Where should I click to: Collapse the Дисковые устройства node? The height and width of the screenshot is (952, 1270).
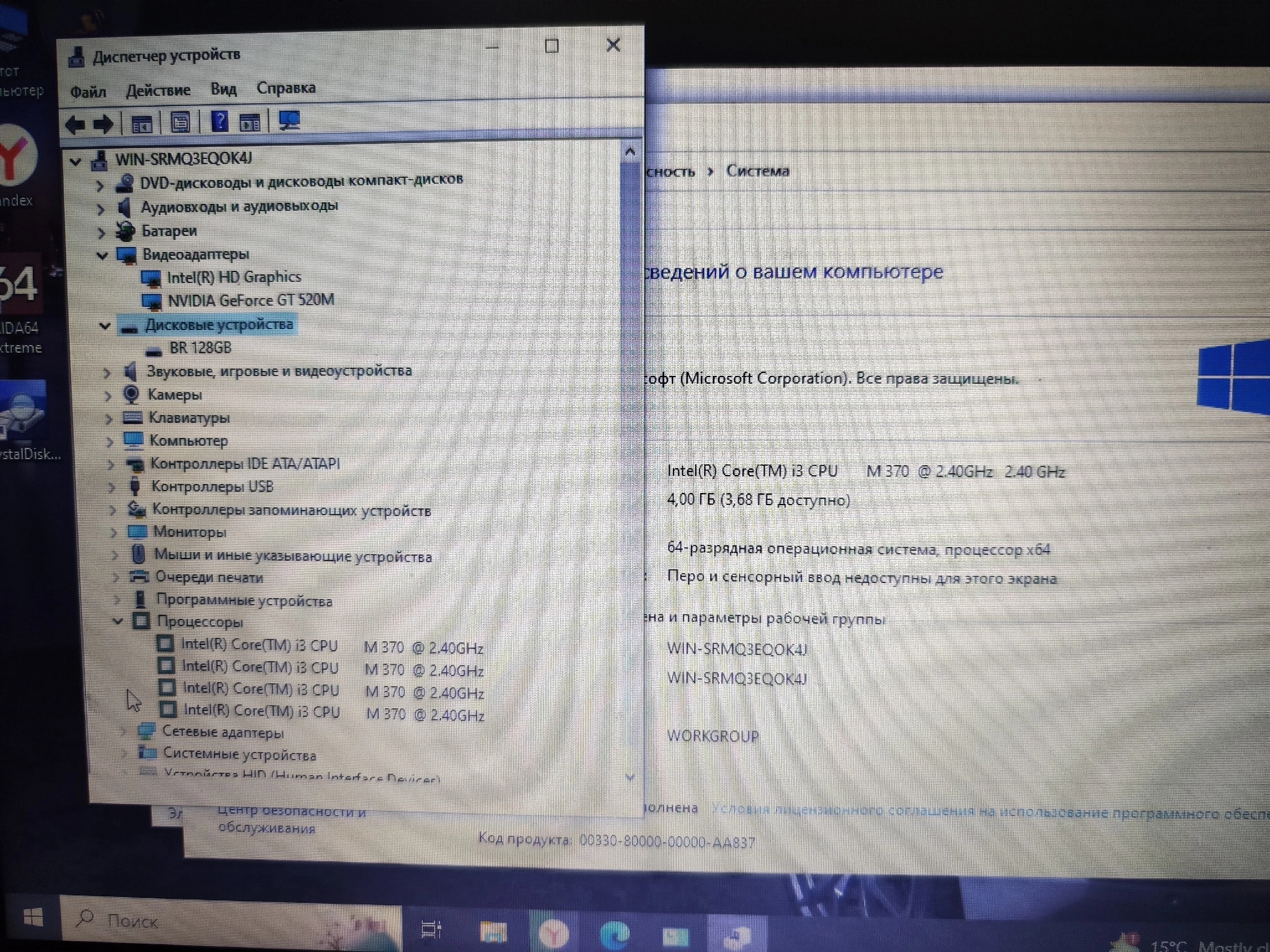tap(105, 326)
